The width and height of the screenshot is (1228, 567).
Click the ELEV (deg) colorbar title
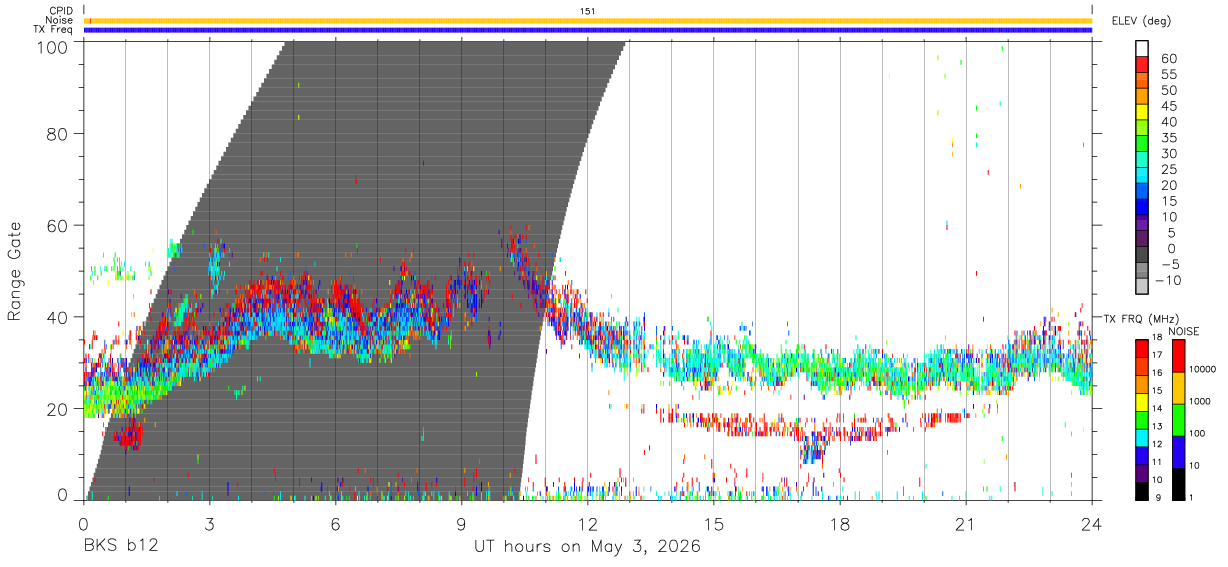tap(1141, 21)
